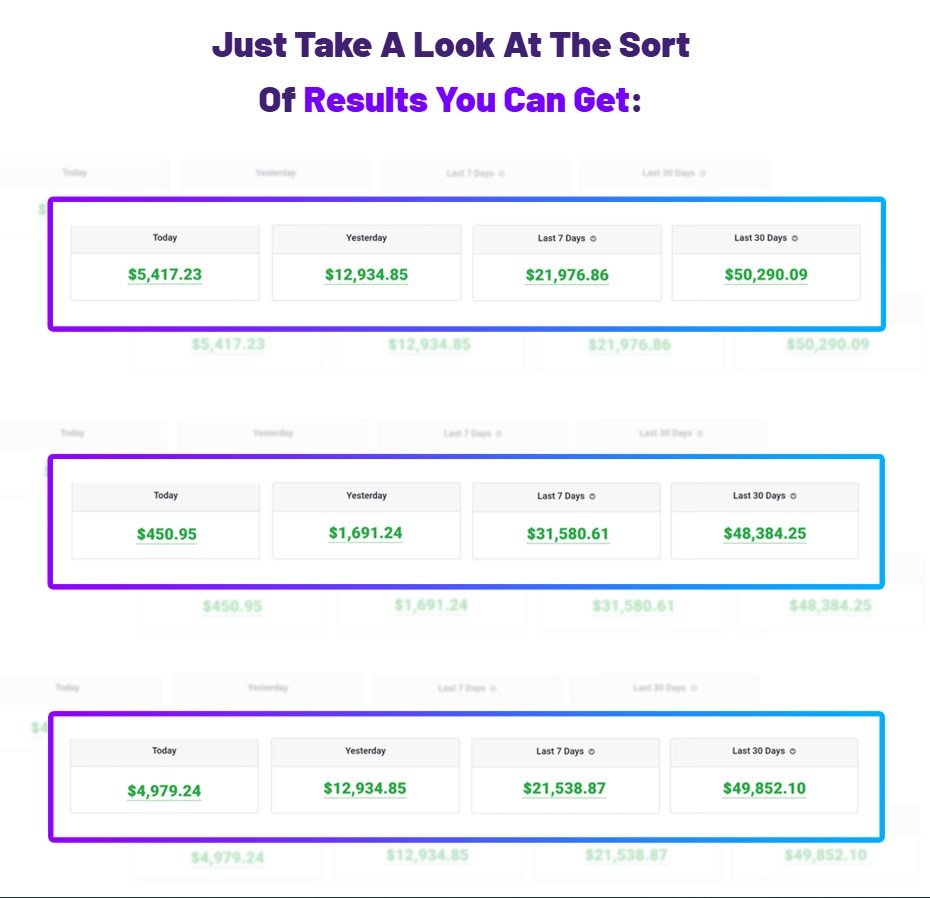
Task: Click the icon beside Last 7 Days above $31,580.61
Action: pyautogui.click(x=593, y=496)
